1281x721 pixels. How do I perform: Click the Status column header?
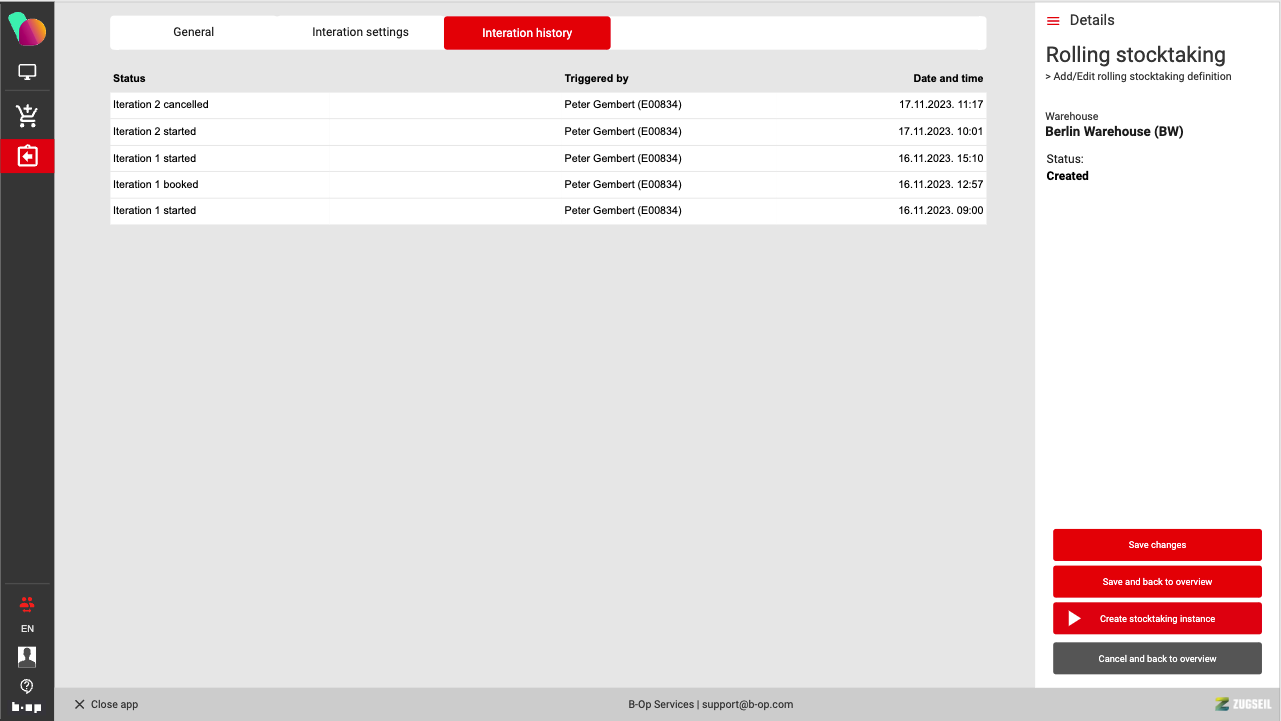coord(129,78)
